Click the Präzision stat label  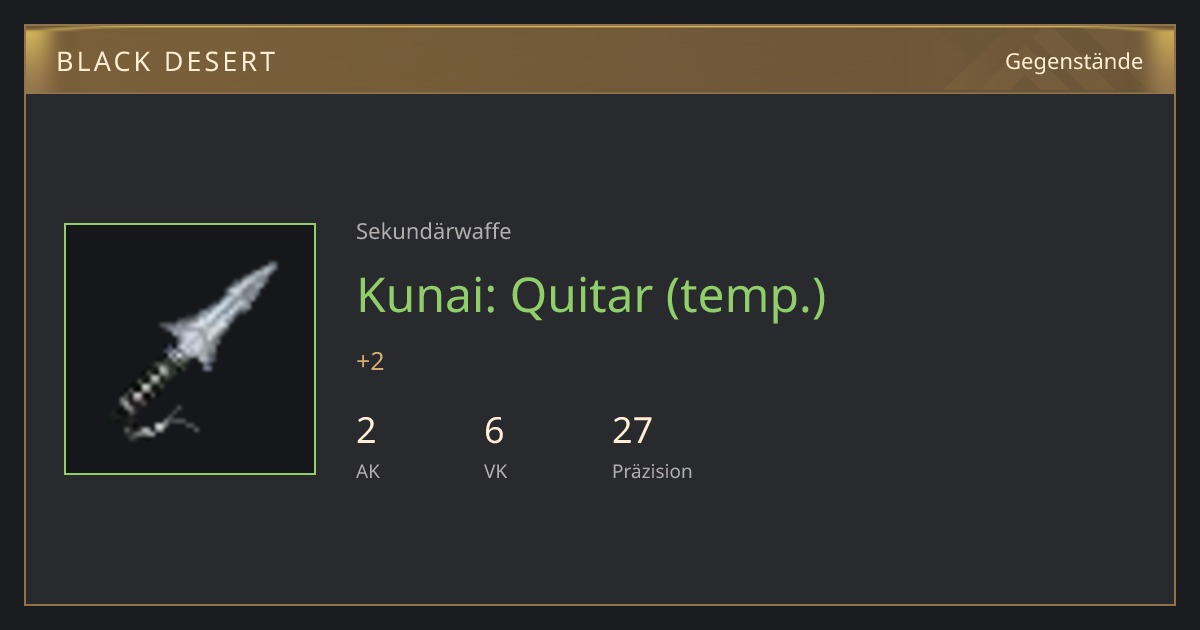652,471
